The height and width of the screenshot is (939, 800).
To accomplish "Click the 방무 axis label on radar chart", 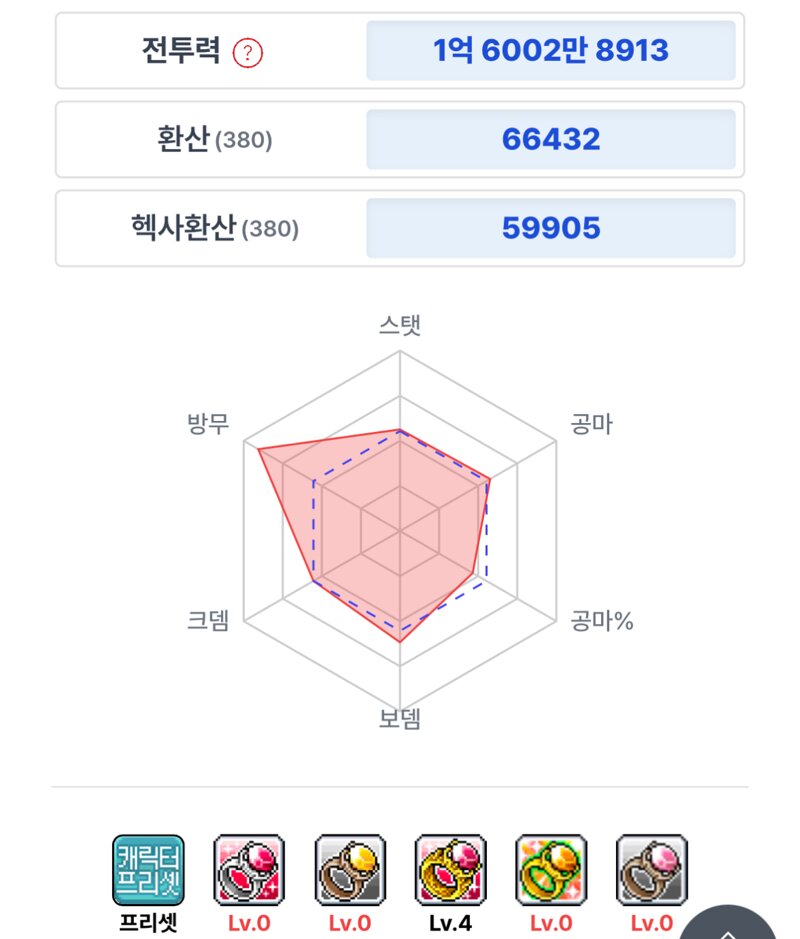I will pyautogui.click(x=208, y=424).
